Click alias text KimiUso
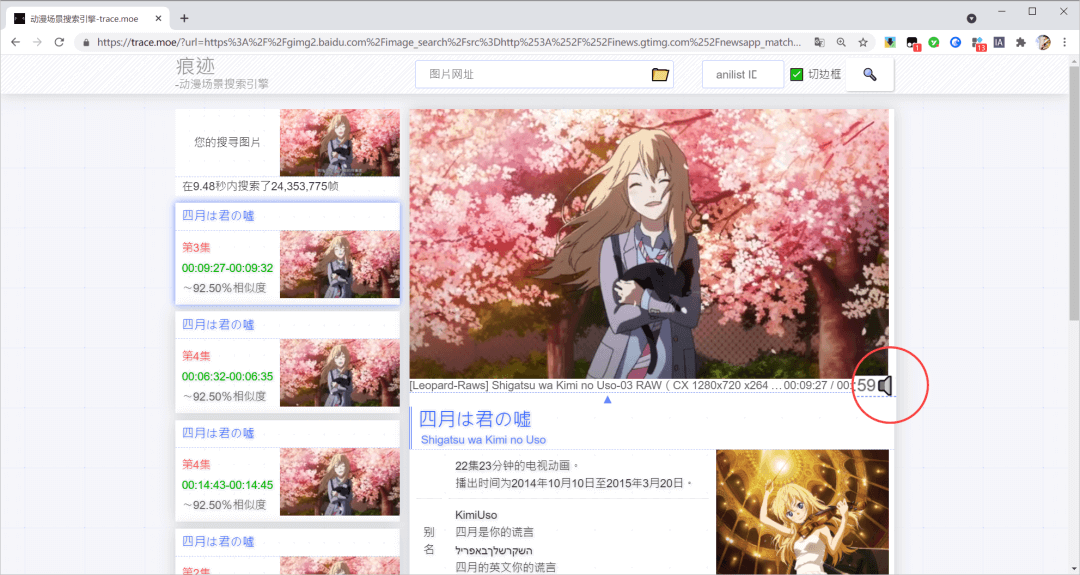This screenshot has width=1080, height=575. [476, 515]
